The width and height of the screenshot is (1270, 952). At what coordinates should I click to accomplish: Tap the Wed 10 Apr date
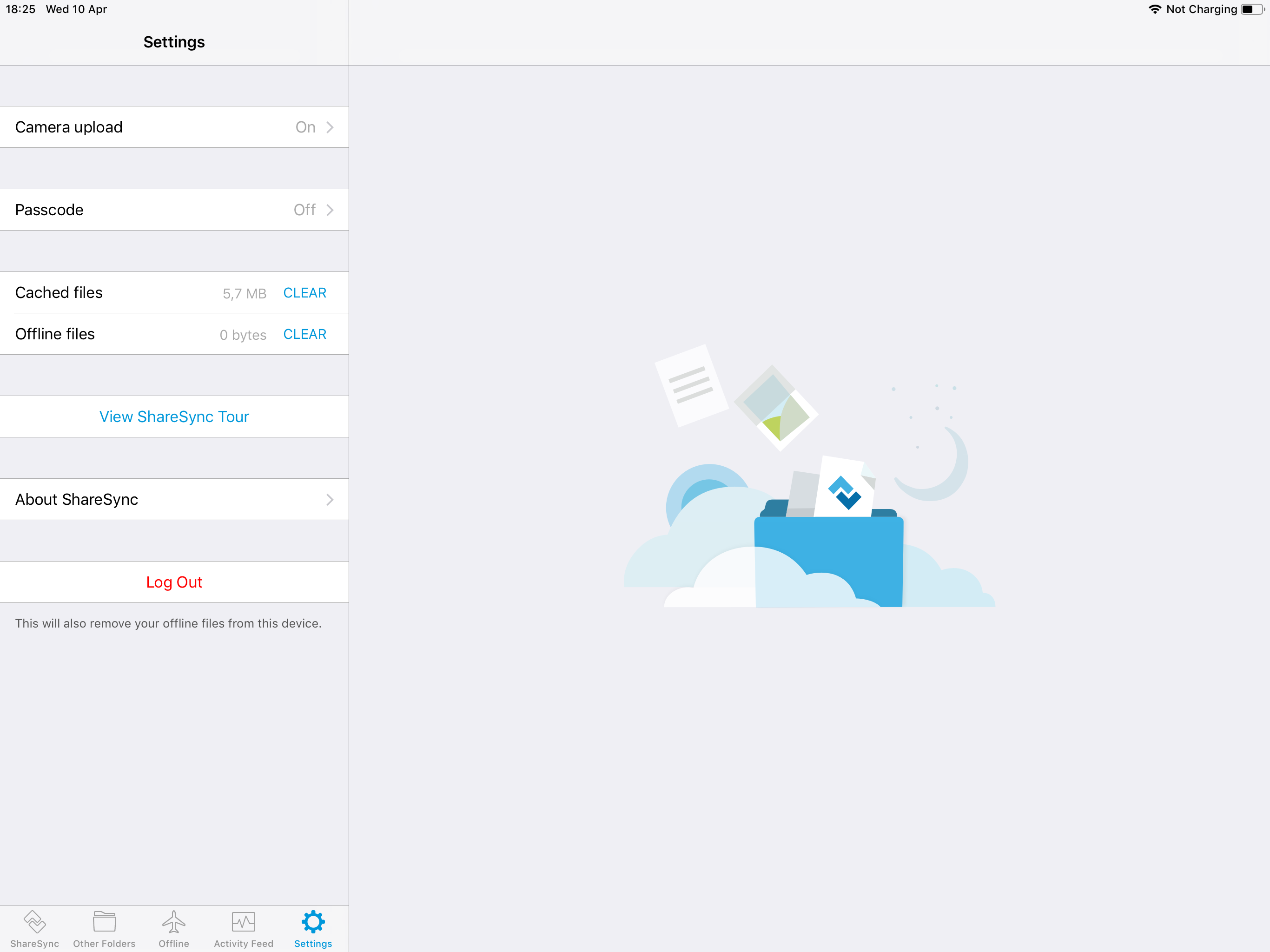pyautogui.click(x=76, y=9)
